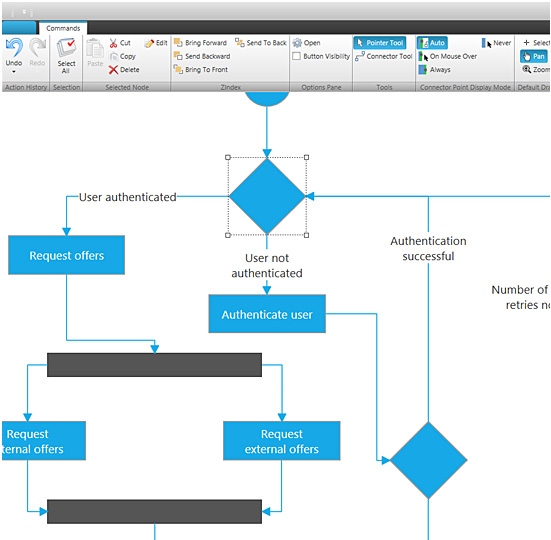Cut the selected node
551x540 pixels.
click(x=120, y=43)
